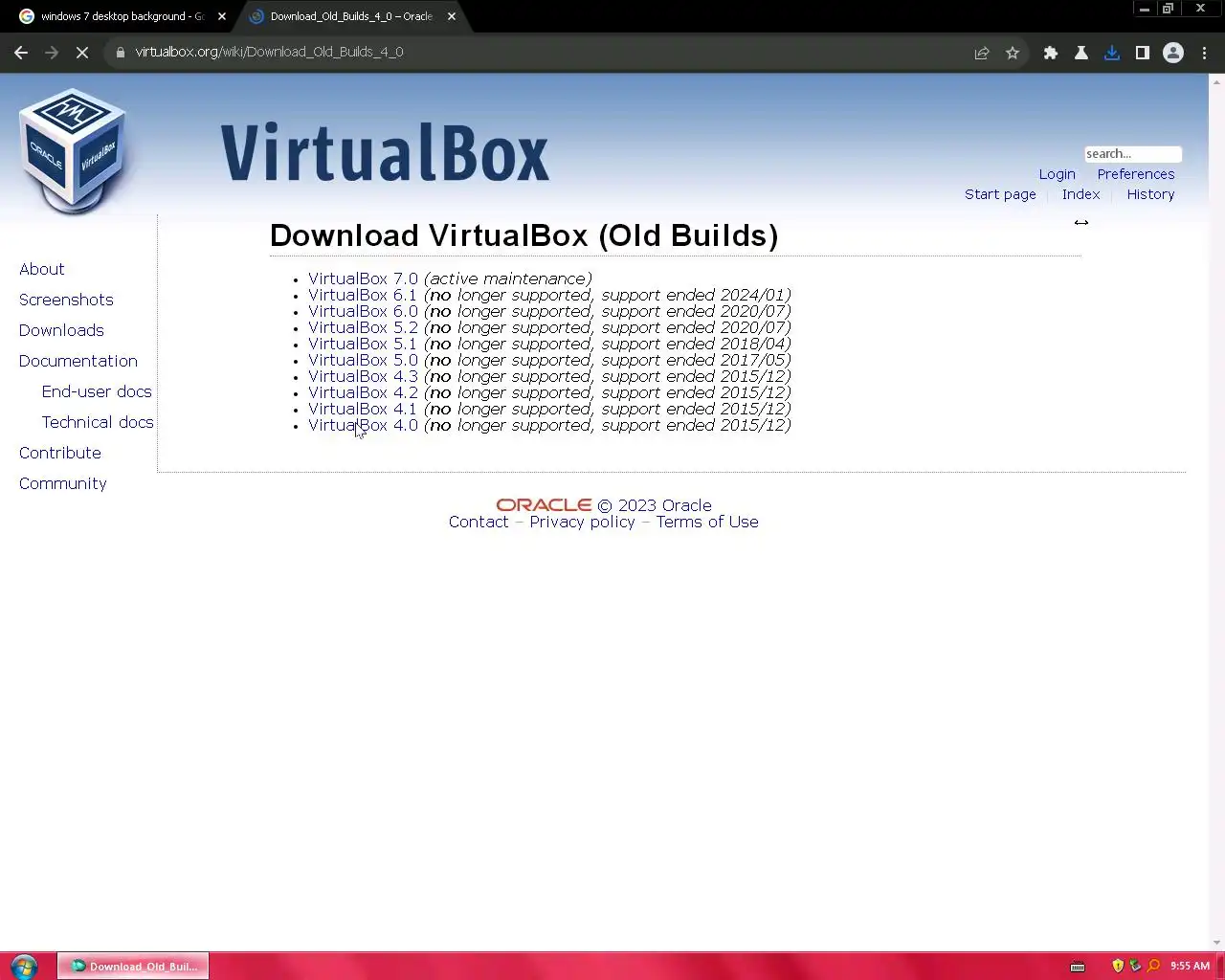The width and height of the screenshot is (1225, 980).
Task: Open the downloads toolbar icon
Action: pyautogui.click(x=1112, y=53)
